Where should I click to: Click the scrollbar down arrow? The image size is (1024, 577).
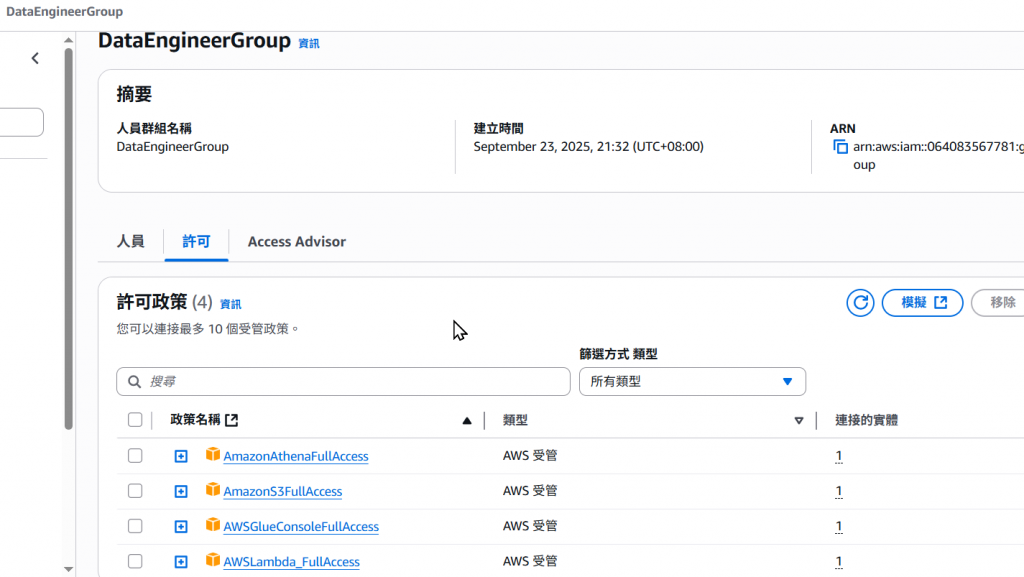pos(69,569)
